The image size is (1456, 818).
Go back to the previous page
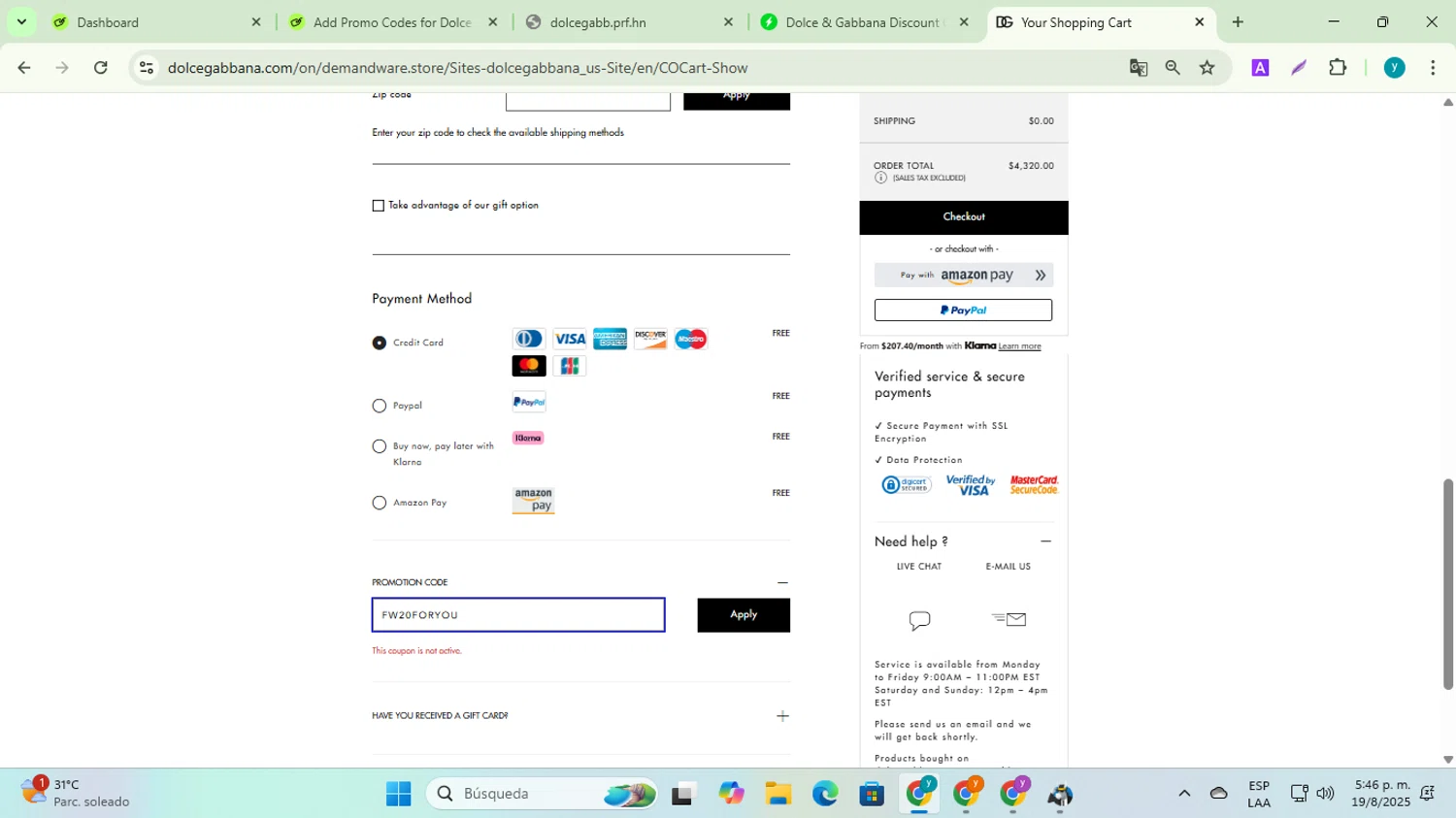(24, 68)
